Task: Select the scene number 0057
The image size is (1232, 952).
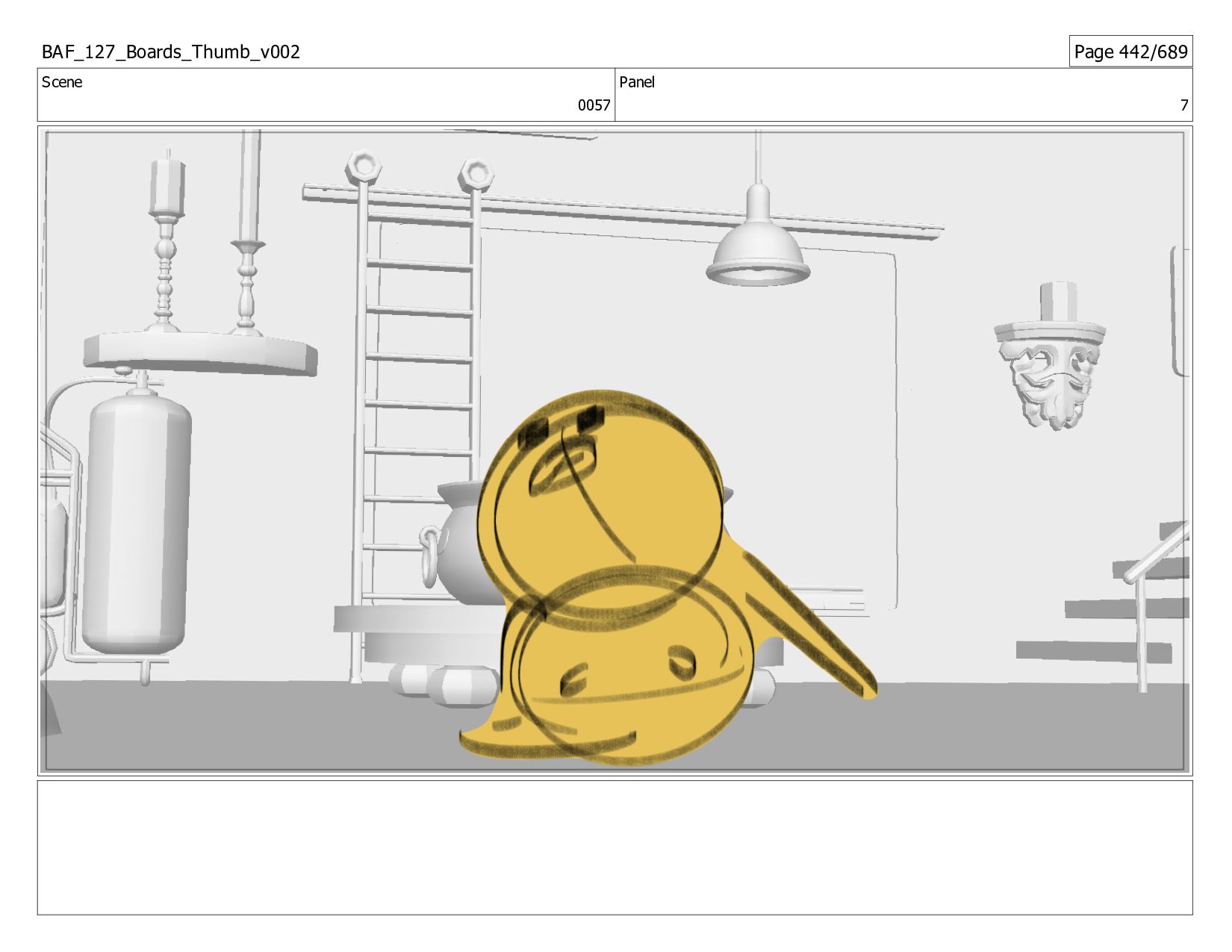Action: click(x=594, y=105)
